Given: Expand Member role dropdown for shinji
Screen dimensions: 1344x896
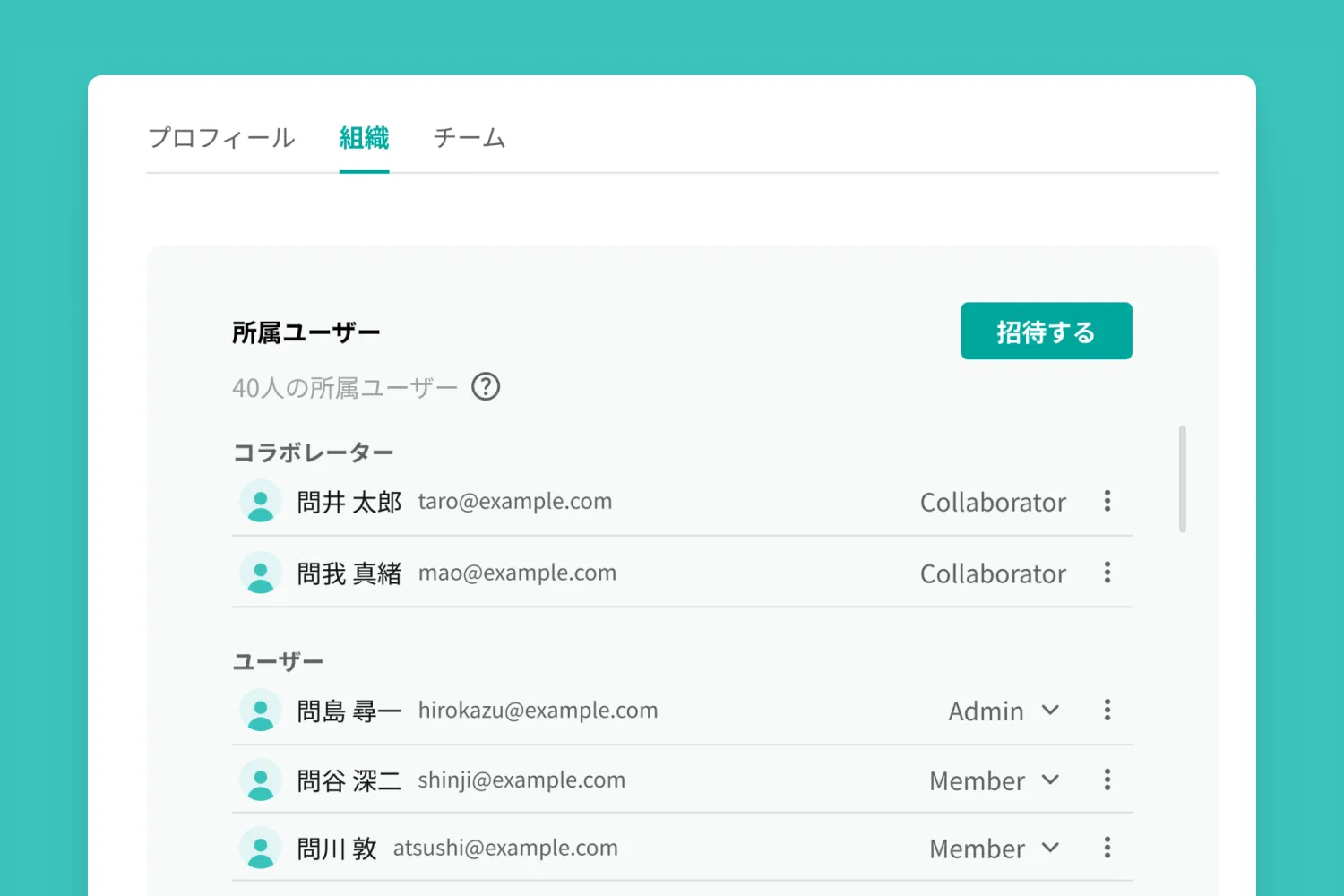Looking at the screenshot, I should pyautogui.click(x=995, y=780).
